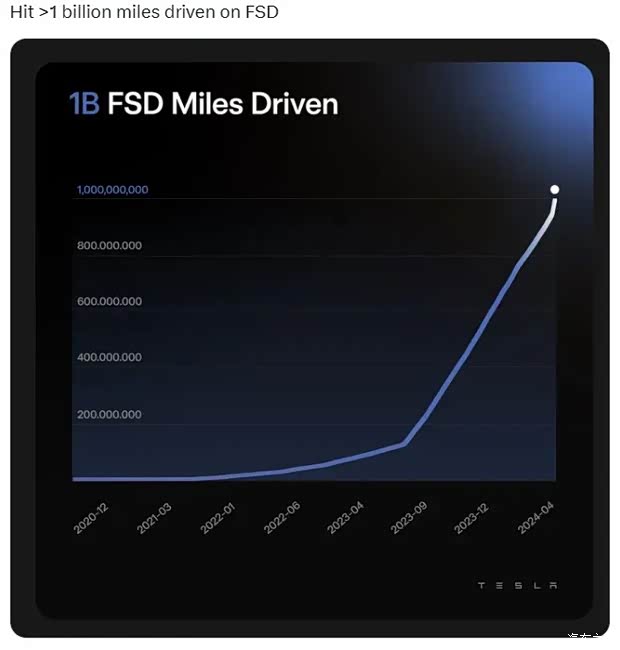Click the 800,000,000 y-axis label
620x650 pixels.
(x=109, y=246)
